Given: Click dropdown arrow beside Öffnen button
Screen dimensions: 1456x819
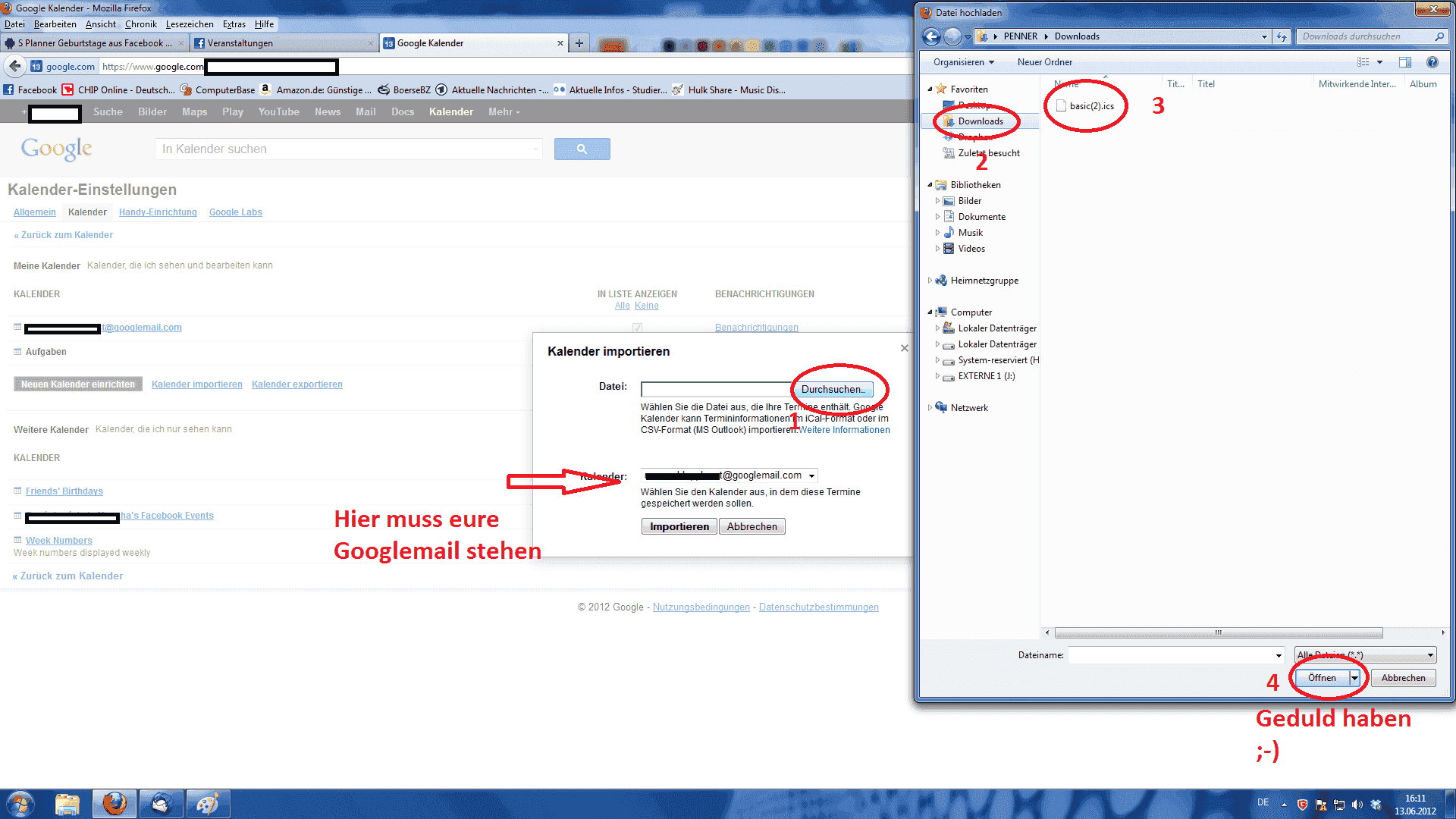Looking at the screenshot, I should 1354,678.
